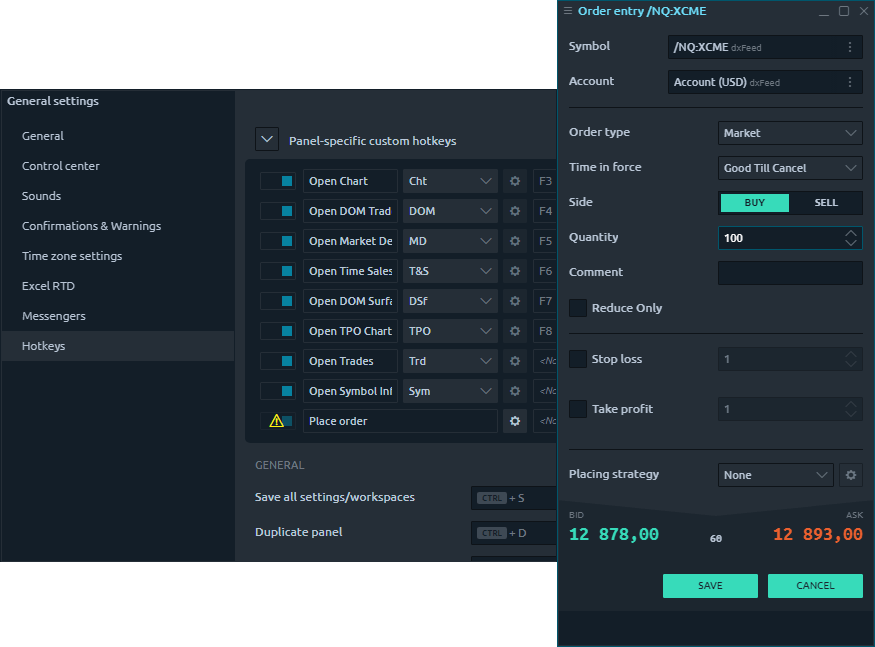
Task: Open the Account field three-dot menu
Action: [850, 82]
